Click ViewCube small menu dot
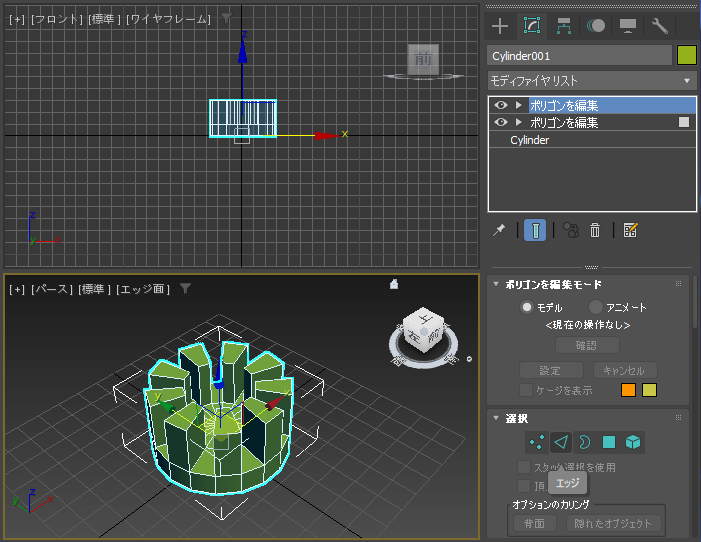The height and width of the screenshot is (542, 701). point(469,359)
